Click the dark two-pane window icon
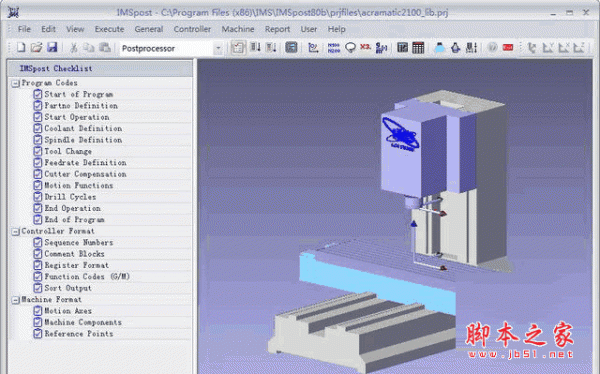This screenshot has width=600, height=374. click(x=402, y=48)
